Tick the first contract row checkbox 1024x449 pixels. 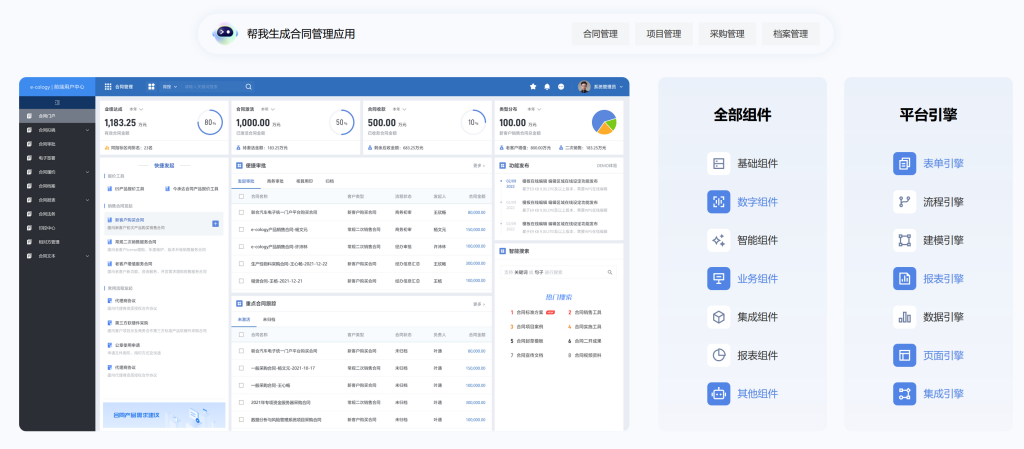tap(241, 212)
